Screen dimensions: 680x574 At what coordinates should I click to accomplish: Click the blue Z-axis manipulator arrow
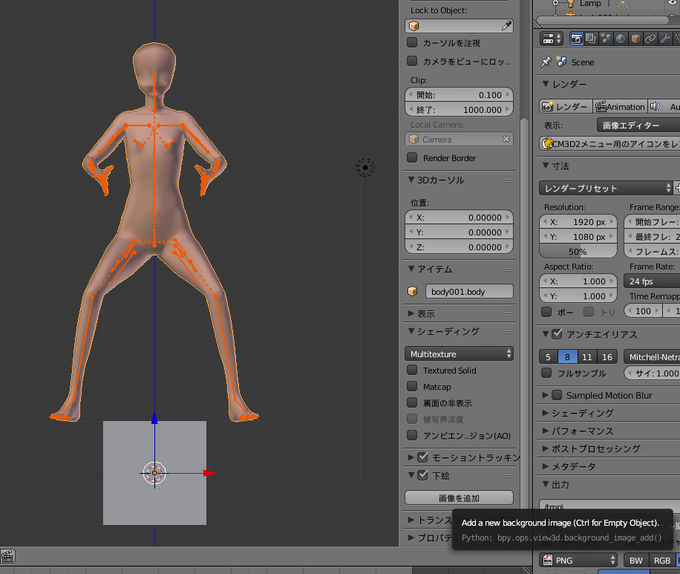154,417
